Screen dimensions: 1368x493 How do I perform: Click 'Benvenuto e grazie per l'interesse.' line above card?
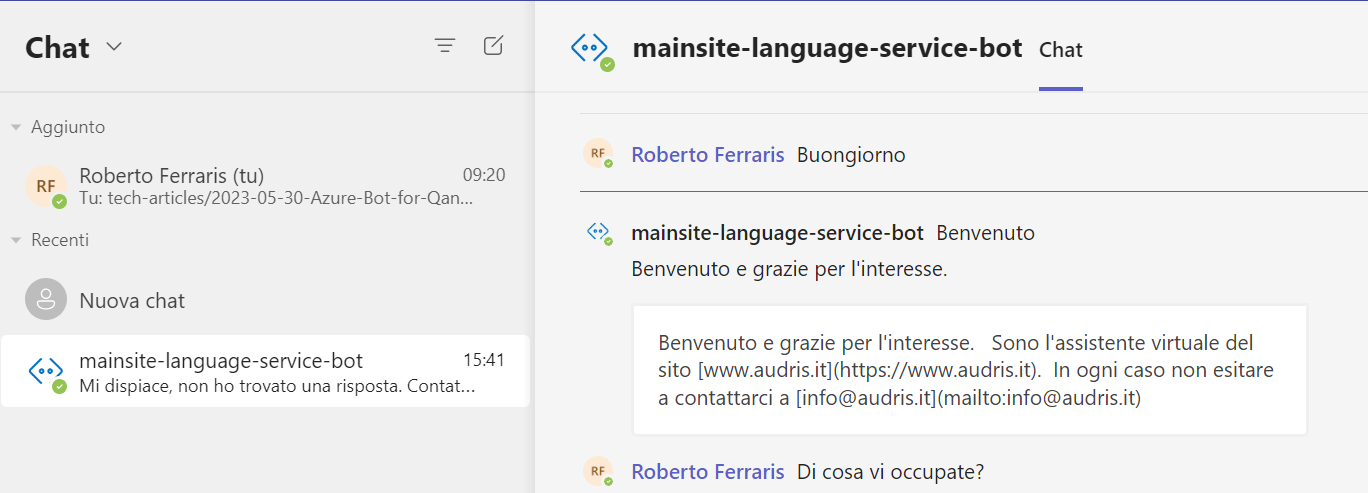point(790,269)
